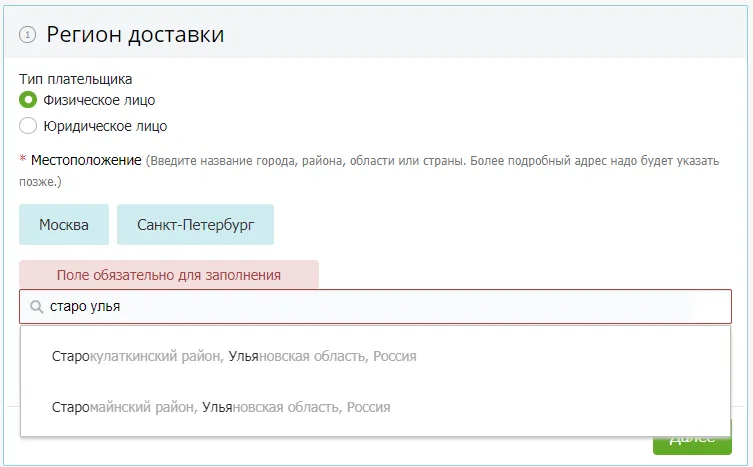Click the magnifier icon in location field
Viewport: 753px width, 467px height.
tap(37, 307)
